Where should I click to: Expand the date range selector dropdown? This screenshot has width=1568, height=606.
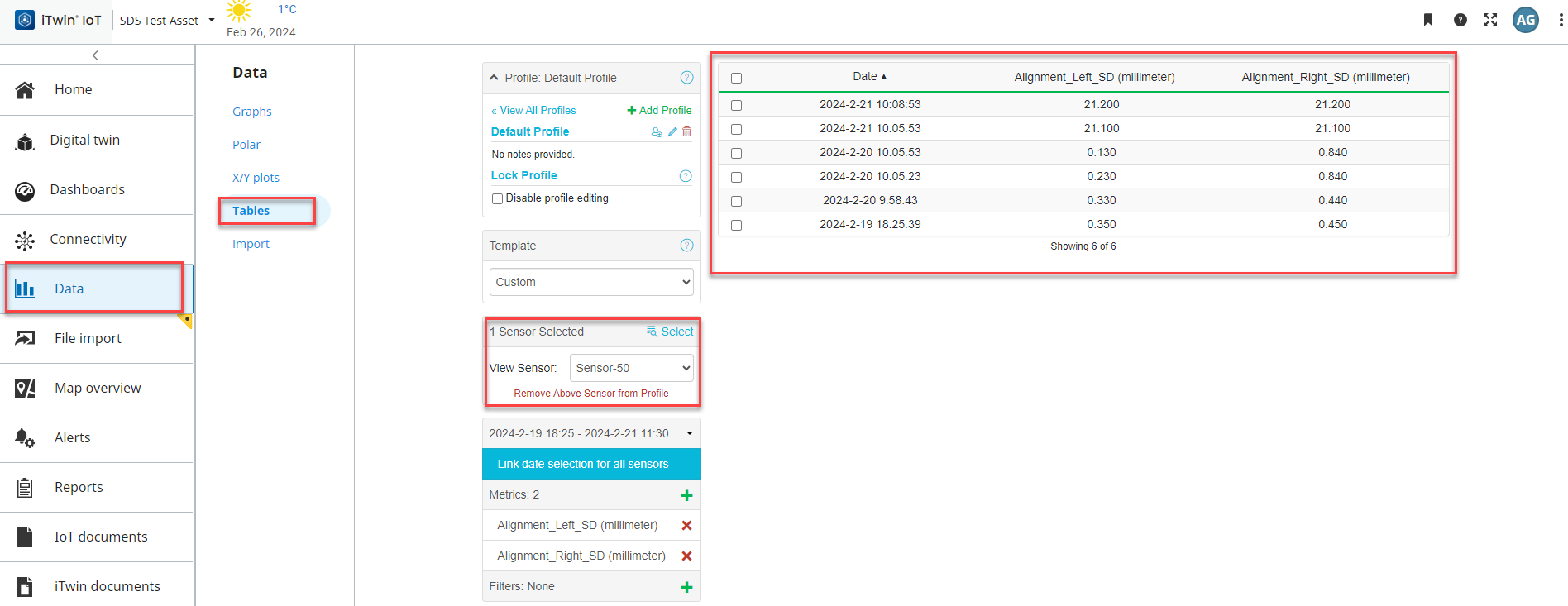[689, 433]
